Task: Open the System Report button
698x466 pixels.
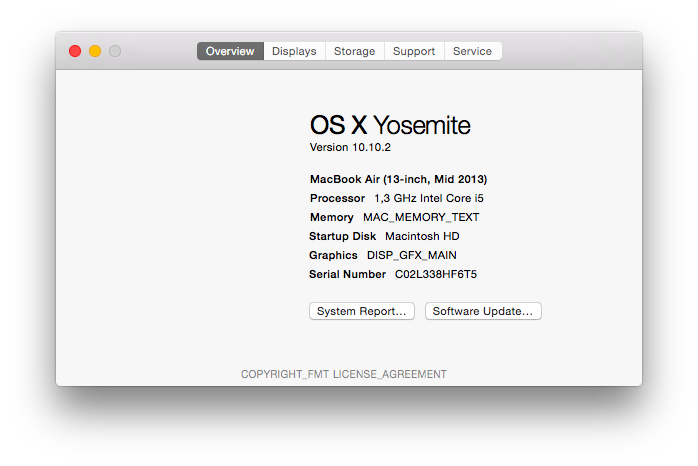Action: tap(362, 311)
